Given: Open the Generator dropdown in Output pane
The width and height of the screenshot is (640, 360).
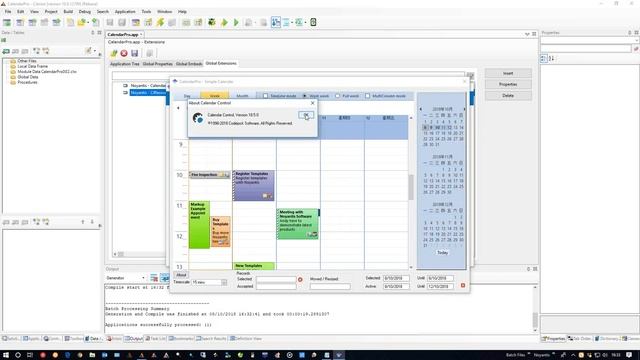Looking at the screenshot, I should (x=143, y=278).
